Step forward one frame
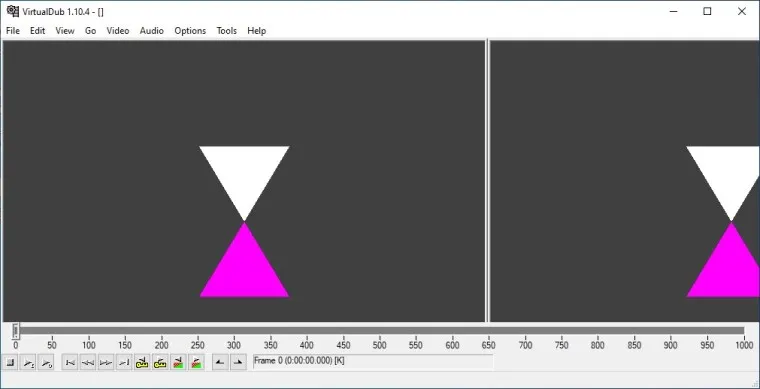The image size is (760, 389). coord(106,362)
